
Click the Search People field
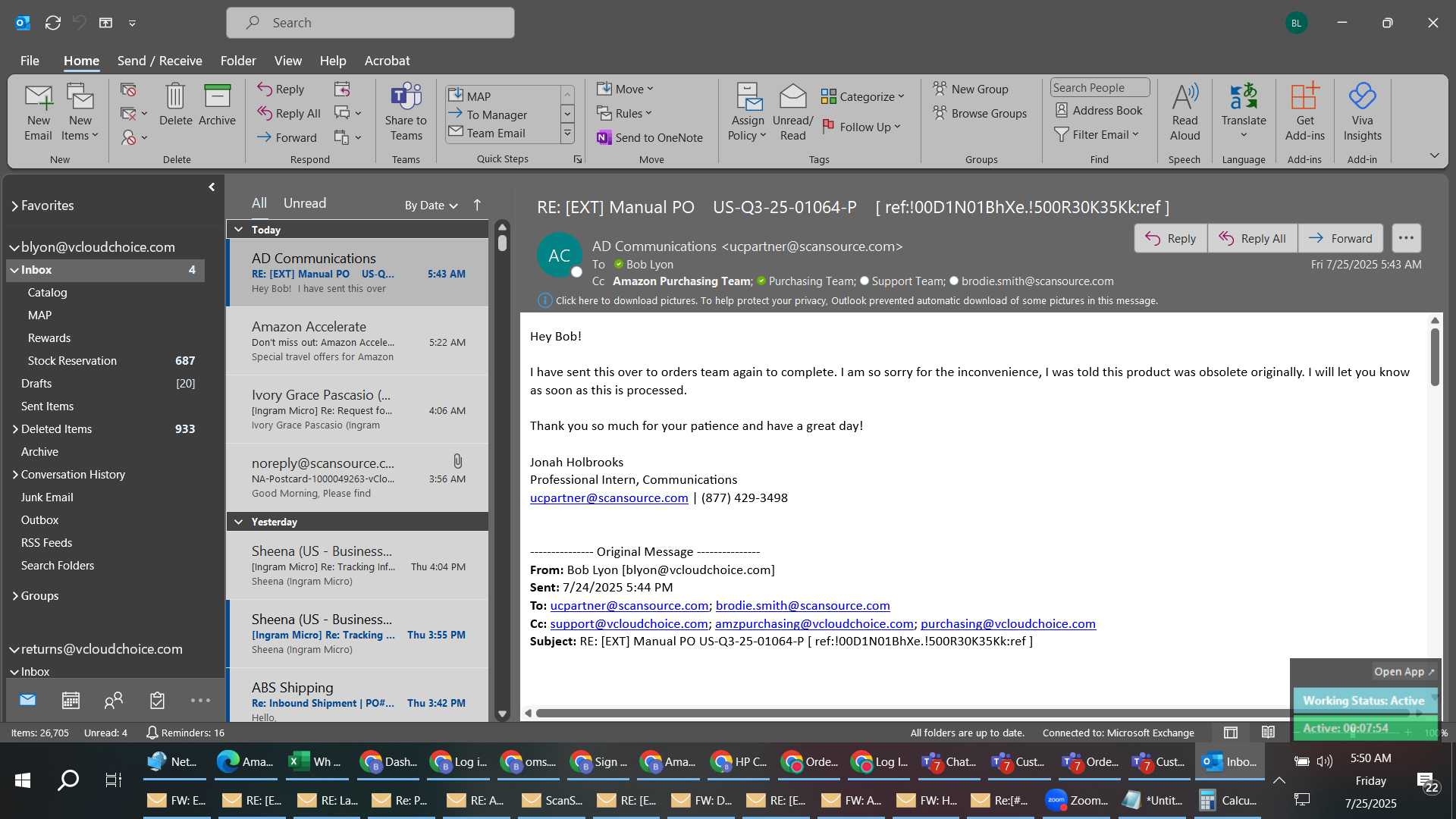point(1100,88)
